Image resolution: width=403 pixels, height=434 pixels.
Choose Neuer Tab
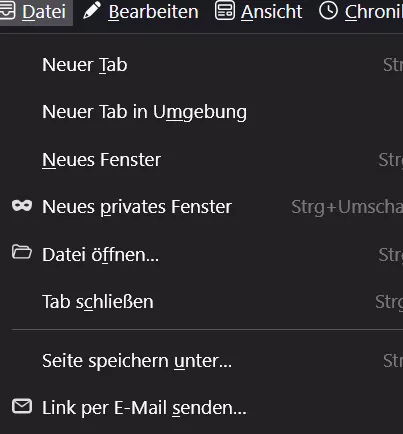click(203, 65)
